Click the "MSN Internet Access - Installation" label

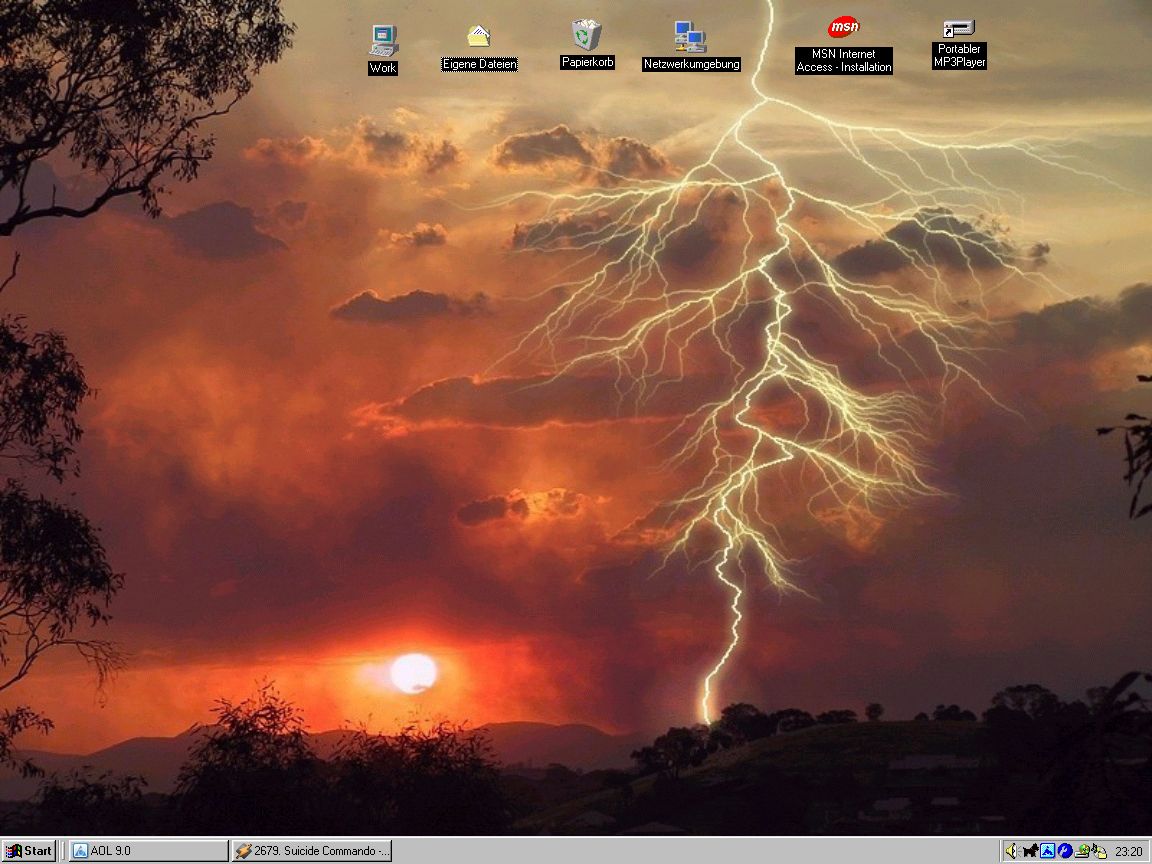843,60
